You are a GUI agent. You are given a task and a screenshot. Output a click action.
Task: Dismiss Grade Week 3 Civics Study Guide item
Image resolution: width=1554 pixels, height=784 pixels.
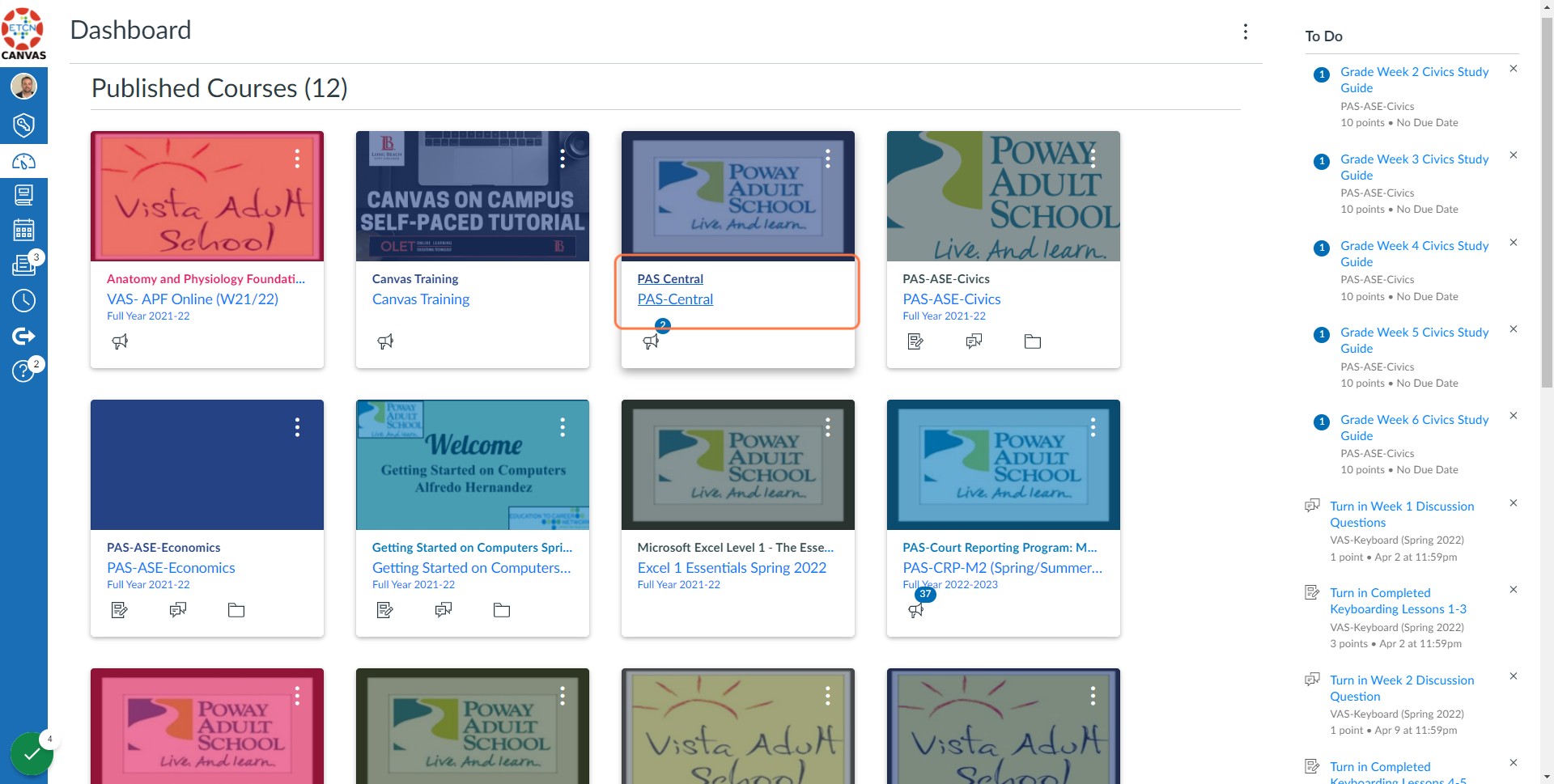tap(1514, 155)
